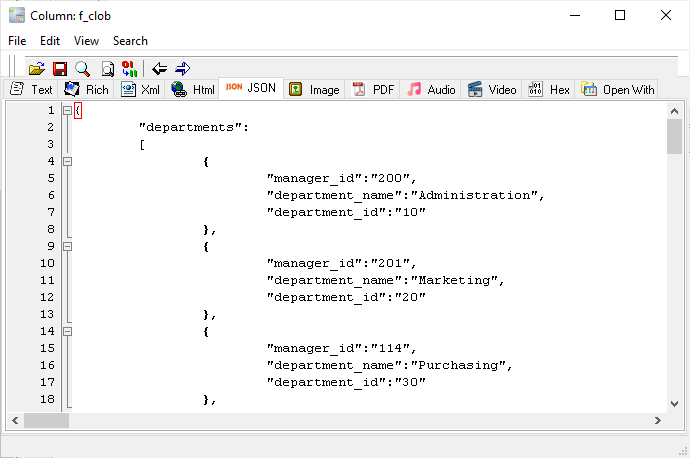Close the Column: f_clob window
The width and height of the screenshot is (690, 458).
click(x=666, y=15)
